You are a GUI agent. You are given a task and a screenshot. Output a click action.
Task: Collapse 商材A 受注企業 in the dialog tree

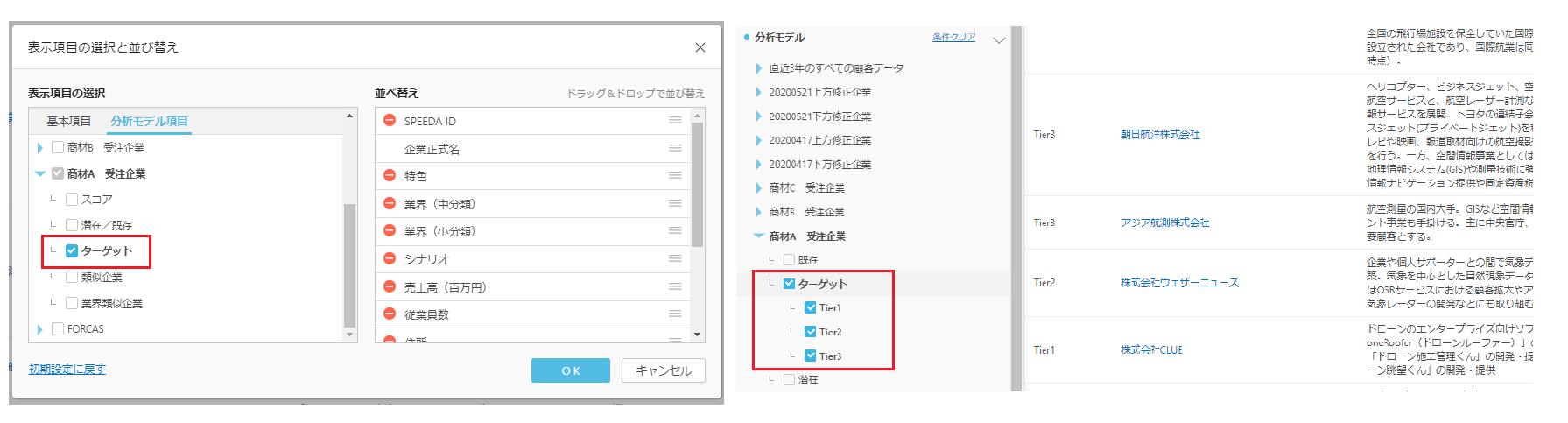[40, 173]
